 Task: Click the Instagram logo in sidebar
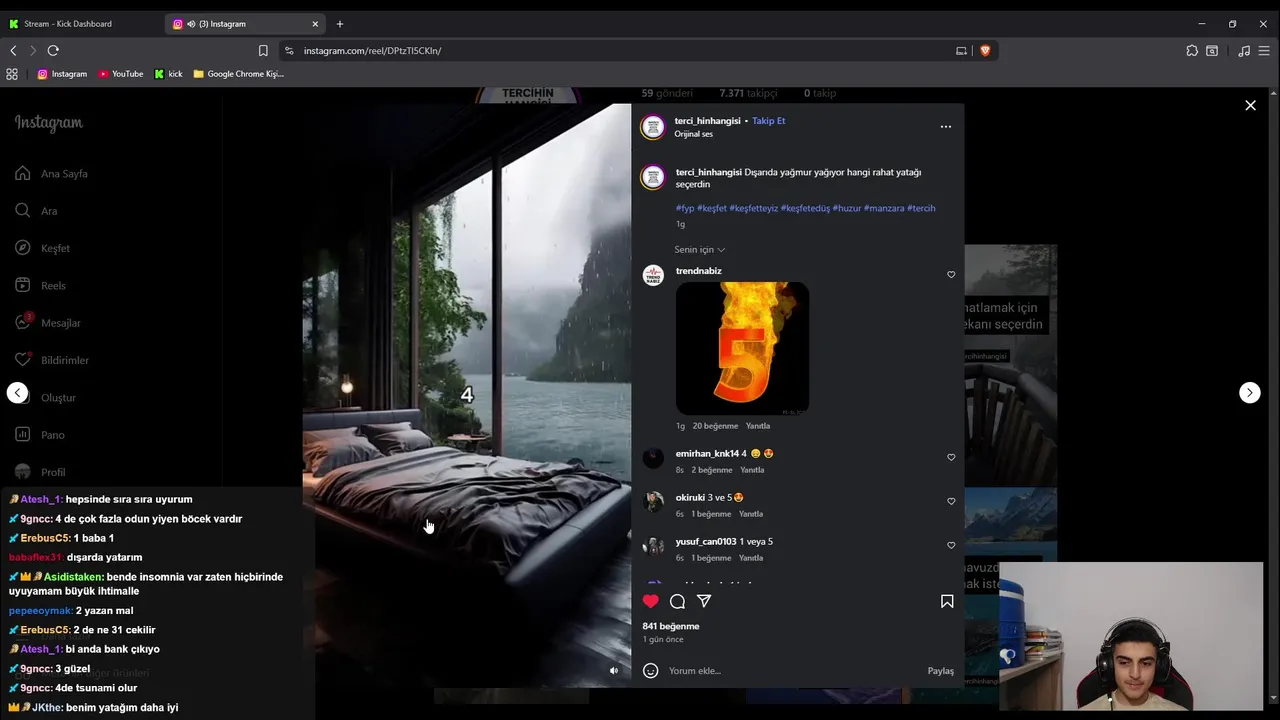pos(48,123)
